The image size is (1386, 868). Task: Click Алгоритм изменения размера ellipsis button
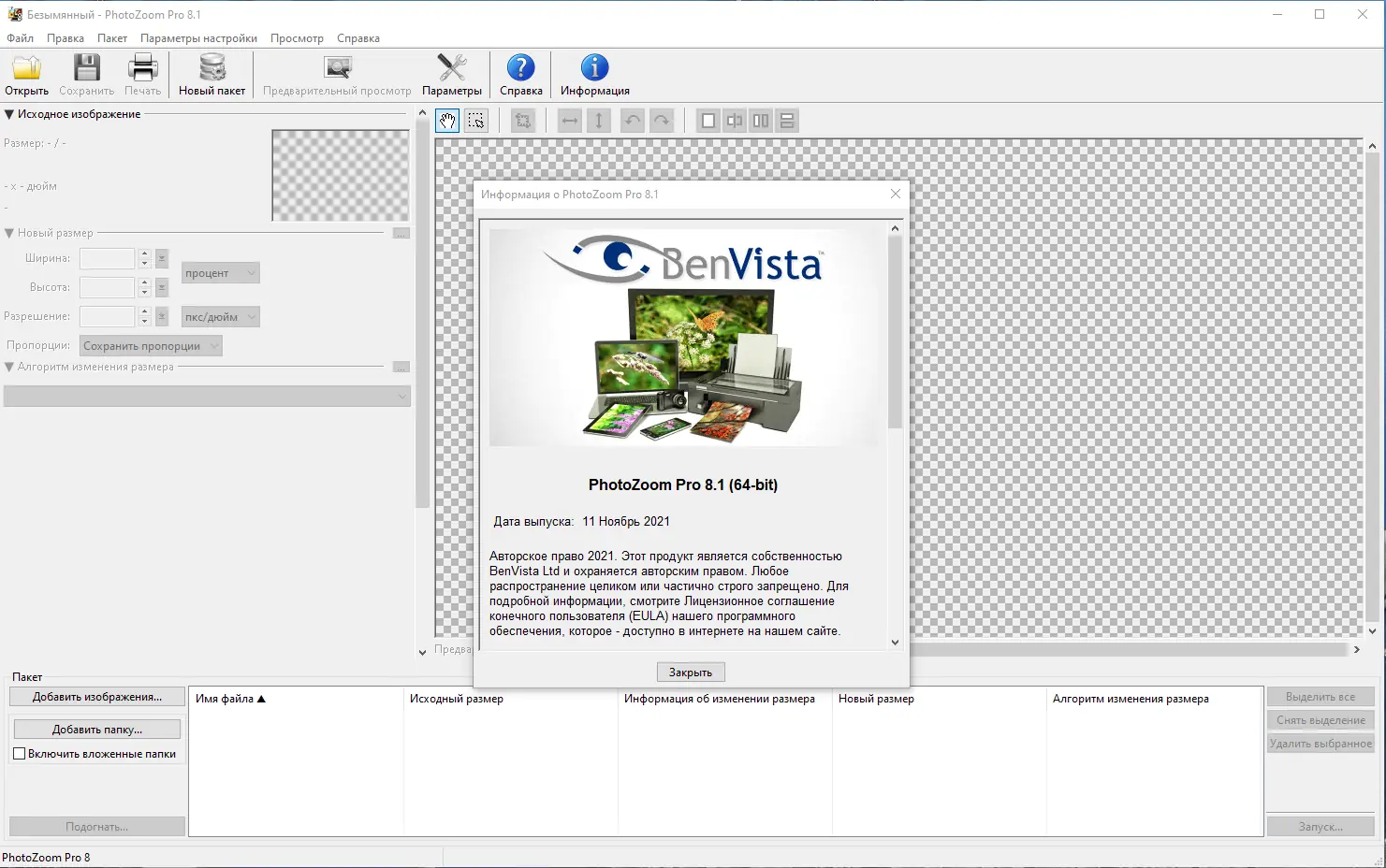click(x=401, y=367)
